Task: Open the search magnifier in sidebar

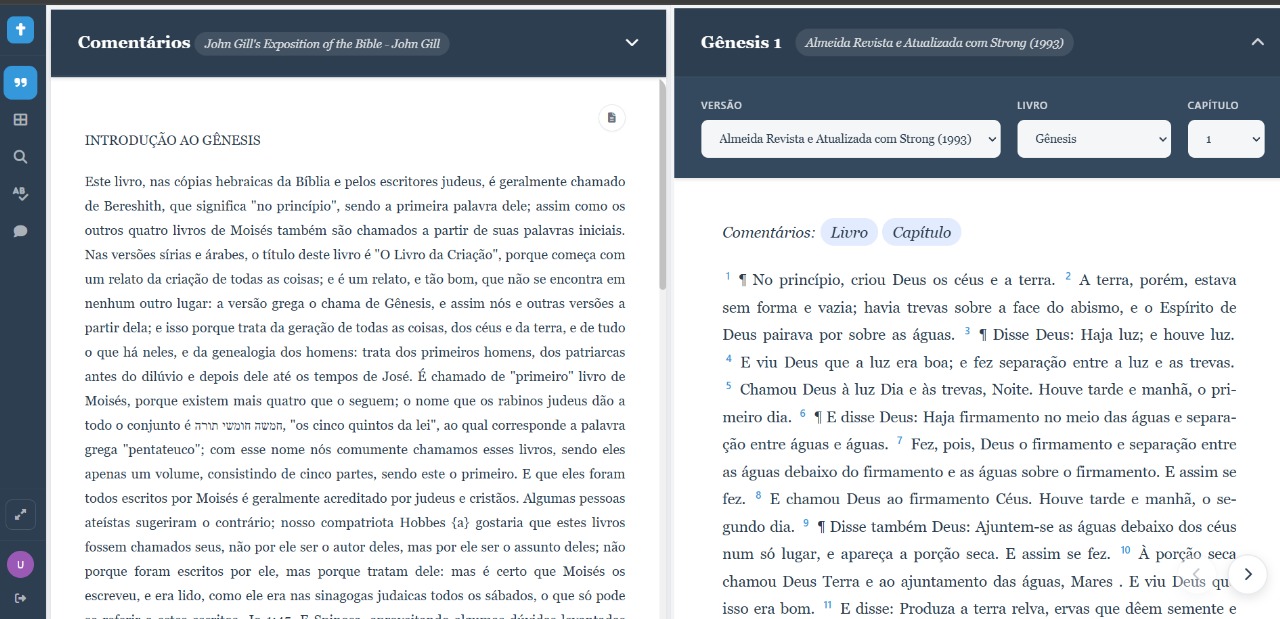Action: click(x=20, y=157)
